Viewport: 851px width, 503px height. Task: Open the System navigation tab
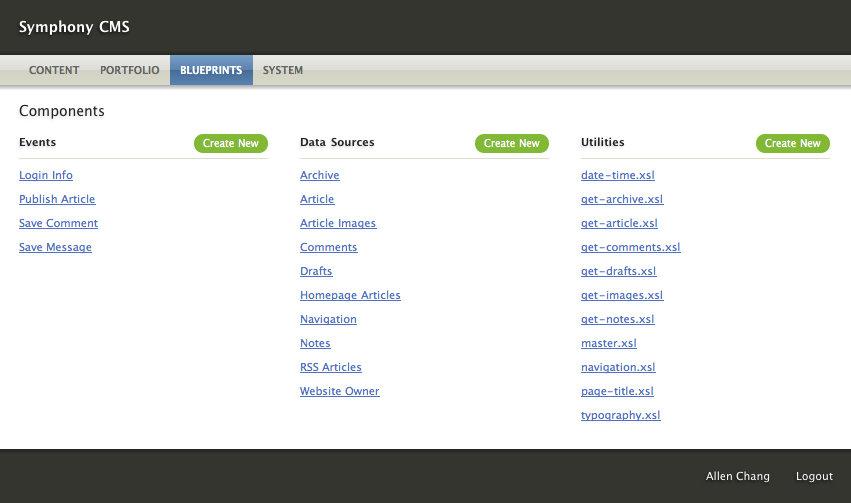(283, 70)
